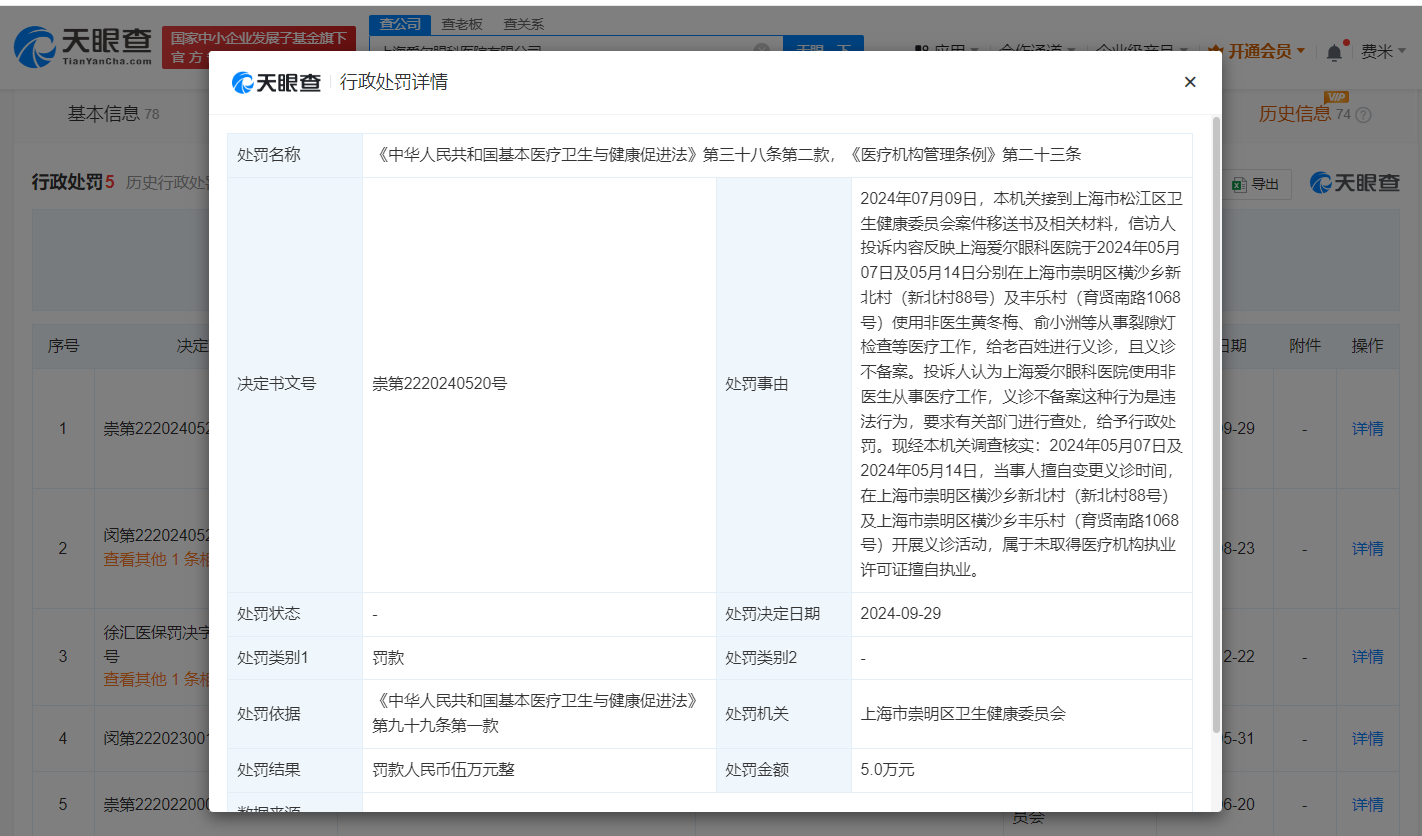Open 详情 for row 2 闵第222024052
The width and height of the screenshot is (1422, 836).
point(1367,549)
